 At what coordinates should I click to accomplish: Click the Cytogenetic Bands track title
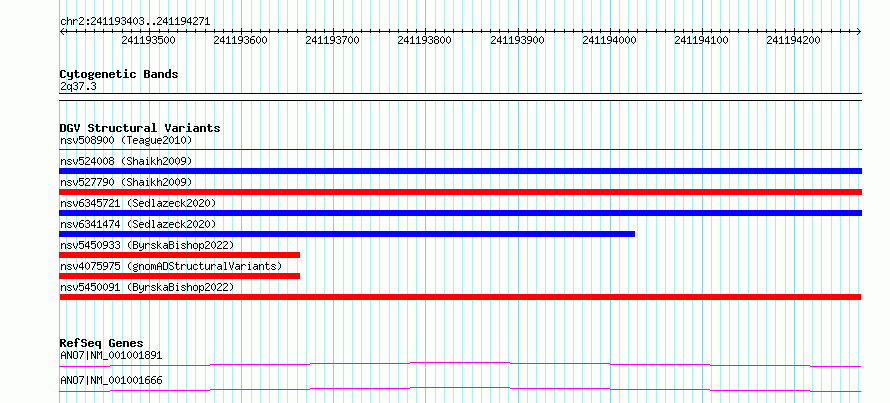[x=119, y=74]
